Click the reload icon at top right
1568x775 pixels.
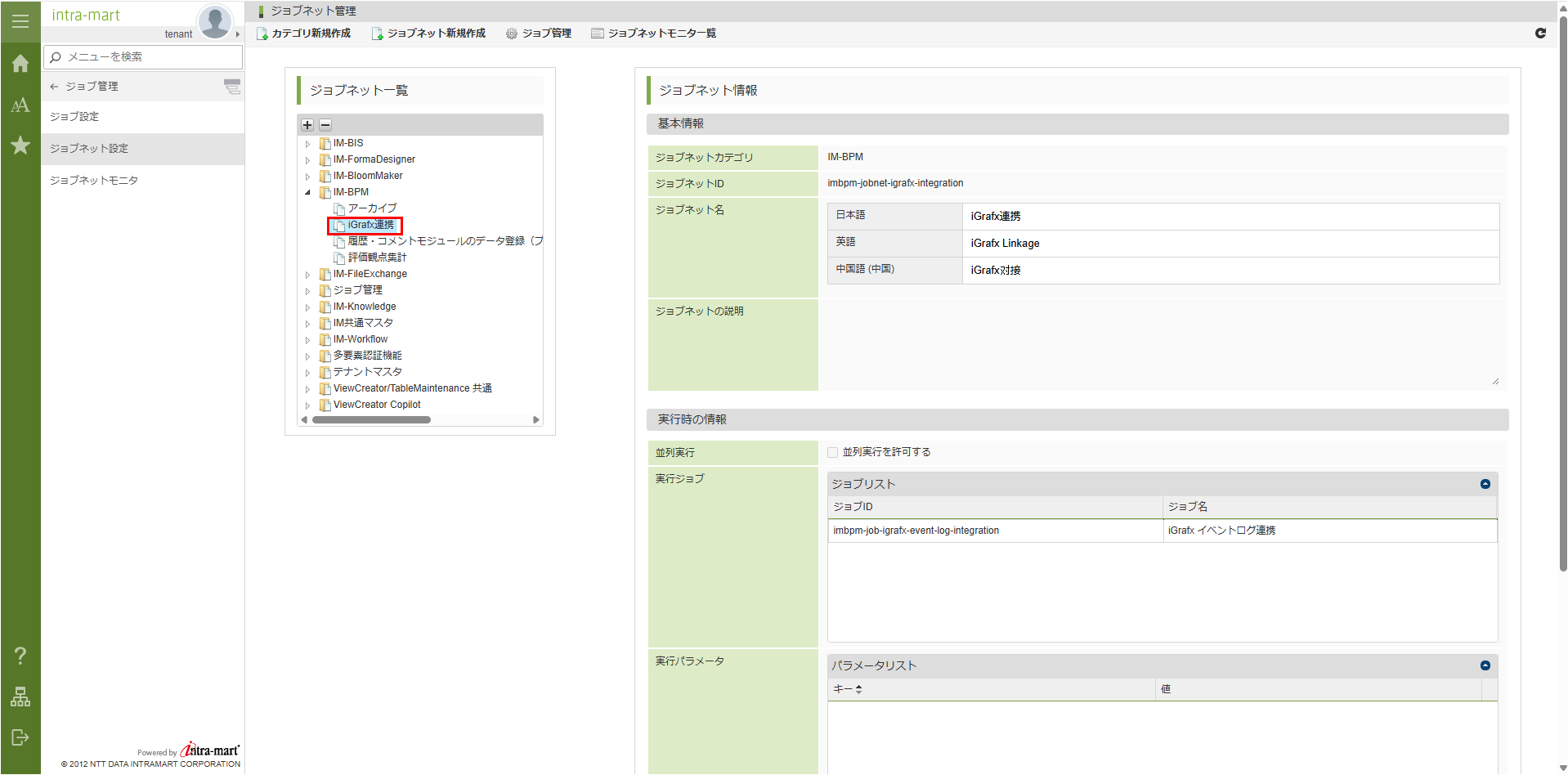click(x=1540, y=34)
